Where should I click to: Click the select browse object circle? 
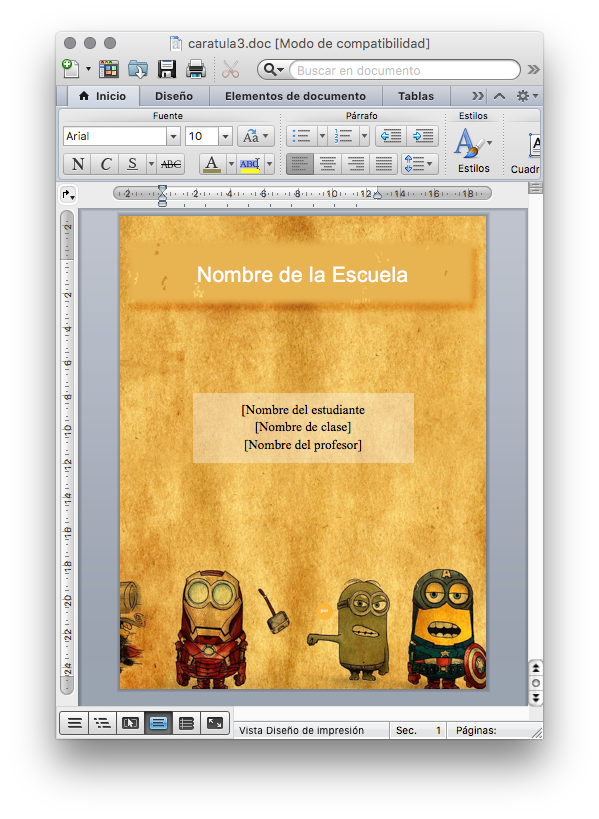(x=536, y=683)
